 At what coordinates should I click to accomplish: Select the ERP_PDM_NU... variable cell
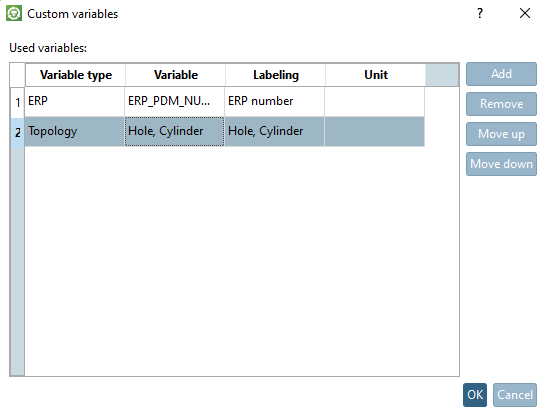click(x=175, y=101)
